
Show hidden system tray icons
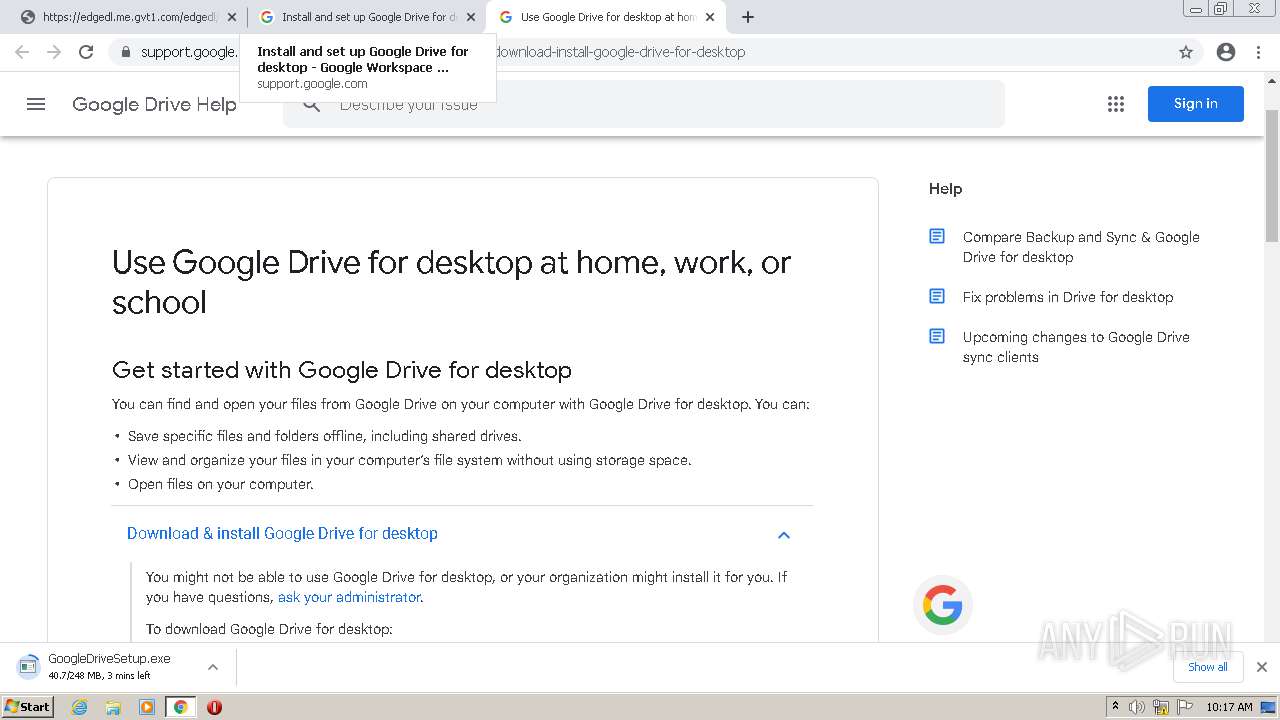point(1116,707)
